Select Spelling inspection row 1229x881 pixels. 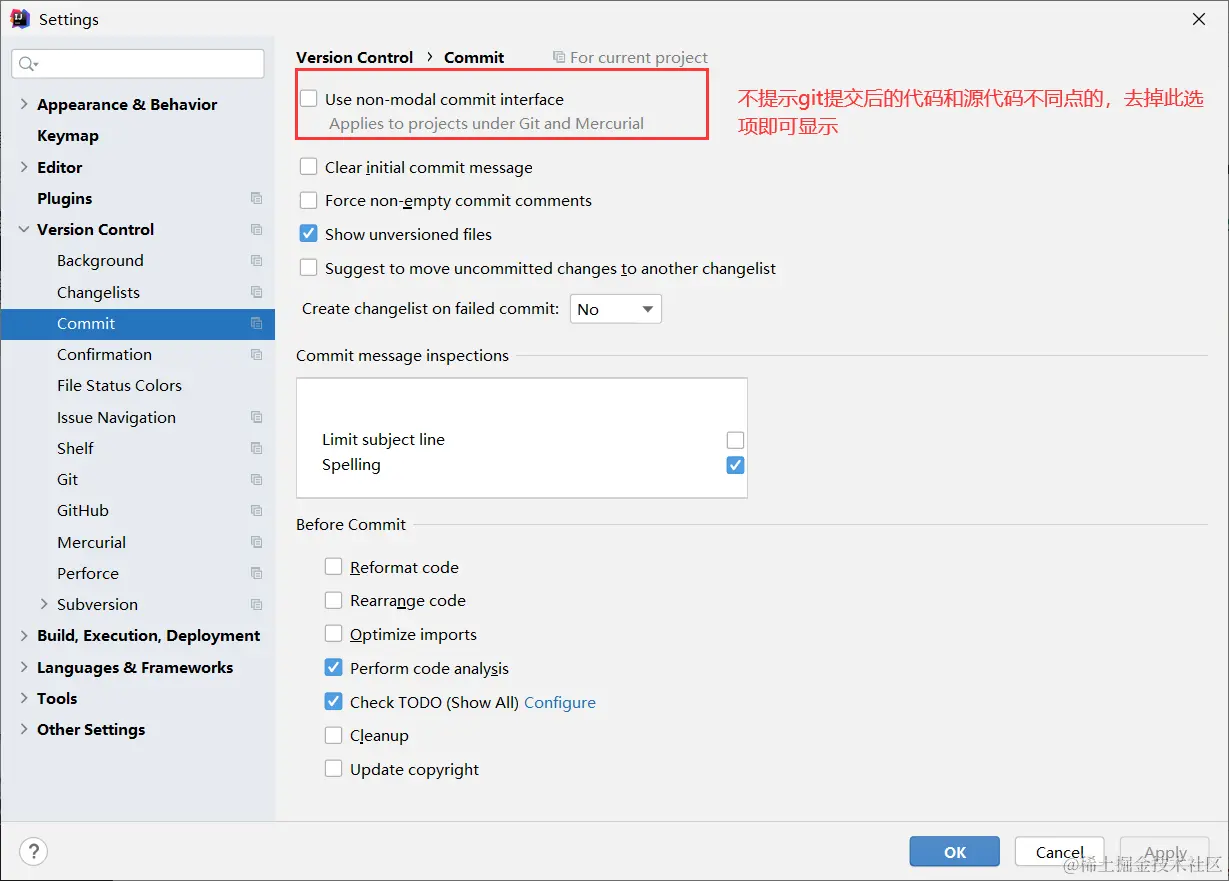522,465
